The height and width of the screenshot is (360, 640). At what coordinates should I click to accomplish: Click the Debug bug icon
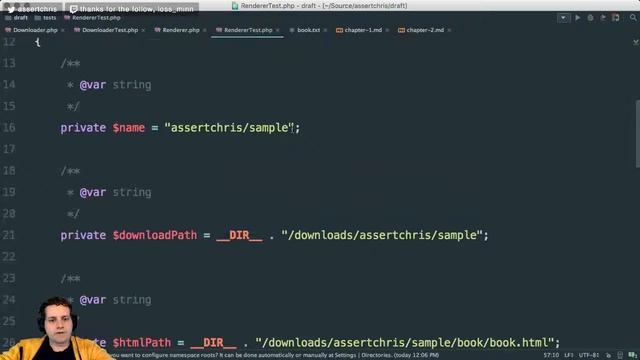pos(590,18)
